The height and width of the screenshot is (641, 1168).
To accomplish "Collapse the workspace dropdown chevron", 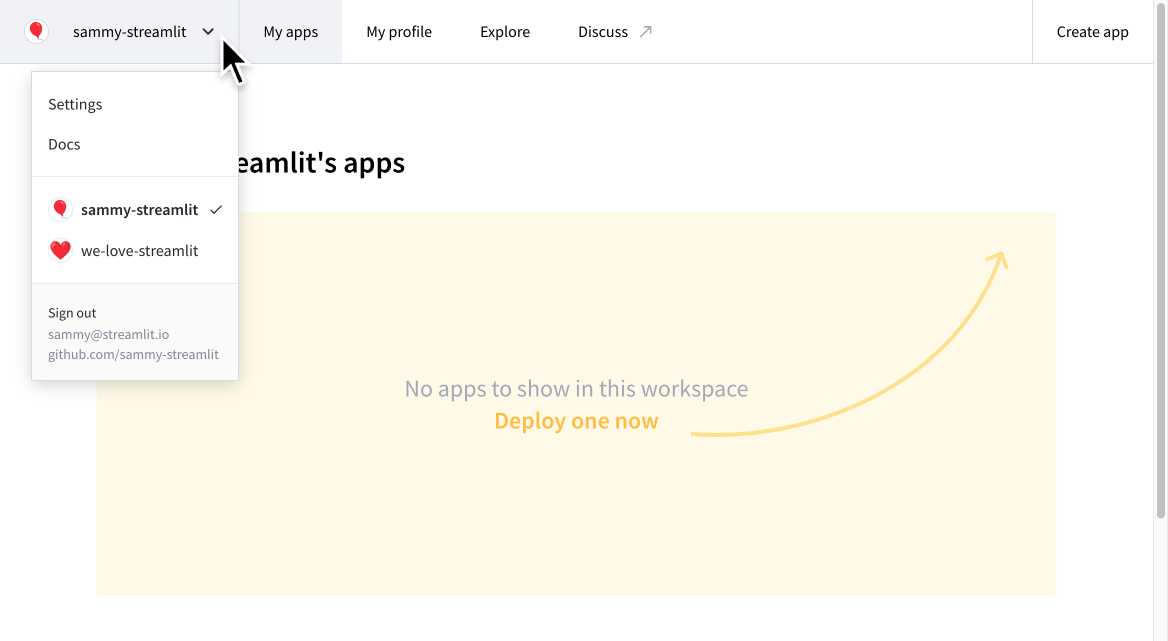I will coord(208,31).
